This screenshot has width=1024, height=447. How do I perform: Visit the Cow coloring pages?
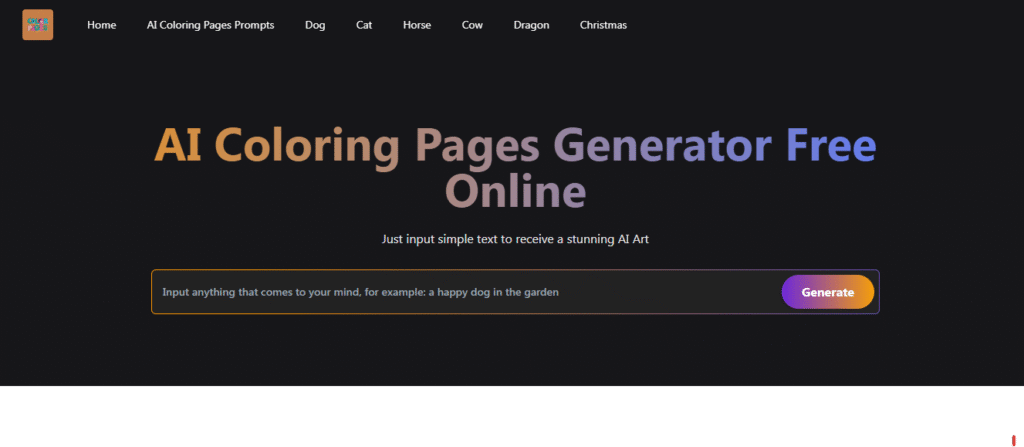coord(472,25)
